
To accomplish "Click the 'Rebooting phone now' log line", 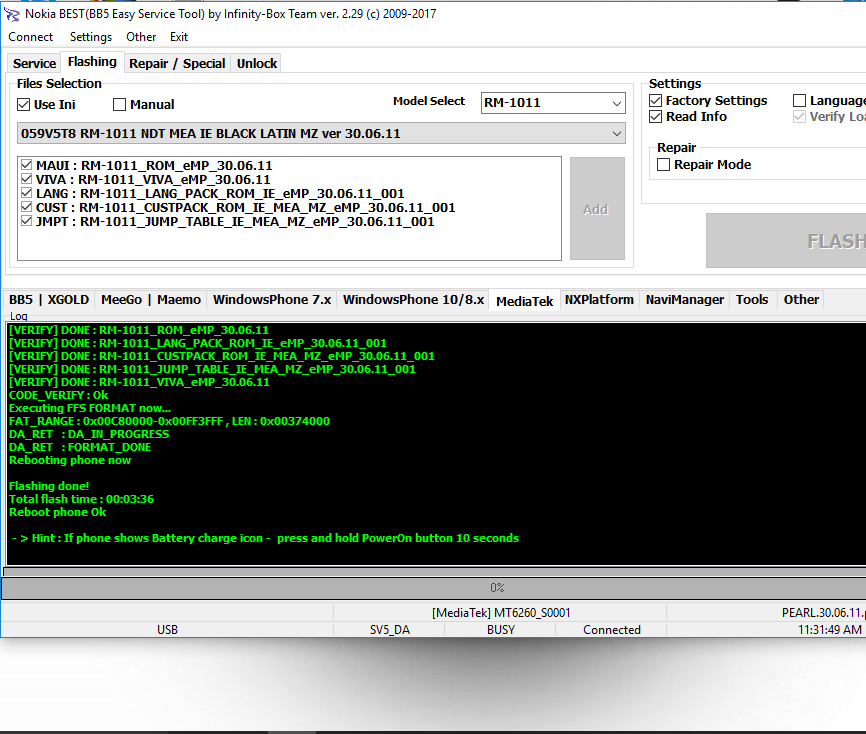I will pyautogui.click(x=70, y=460).
